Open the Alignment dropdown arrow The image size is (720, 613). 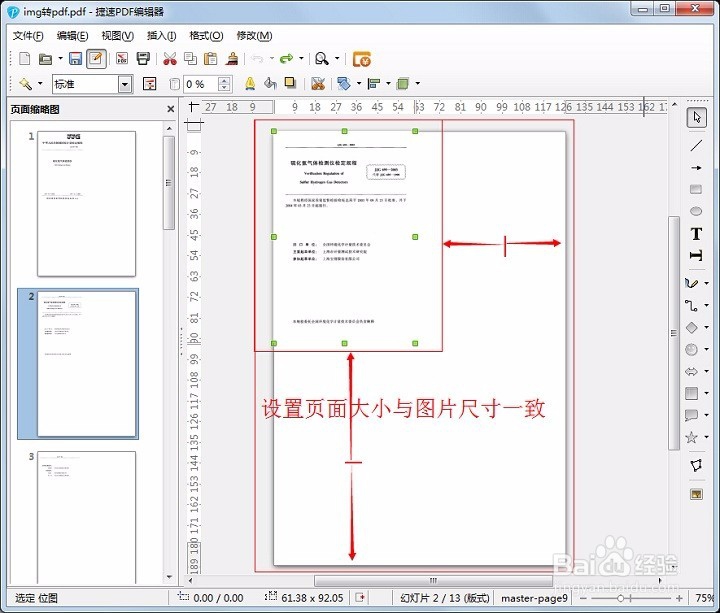click(388, 84)
